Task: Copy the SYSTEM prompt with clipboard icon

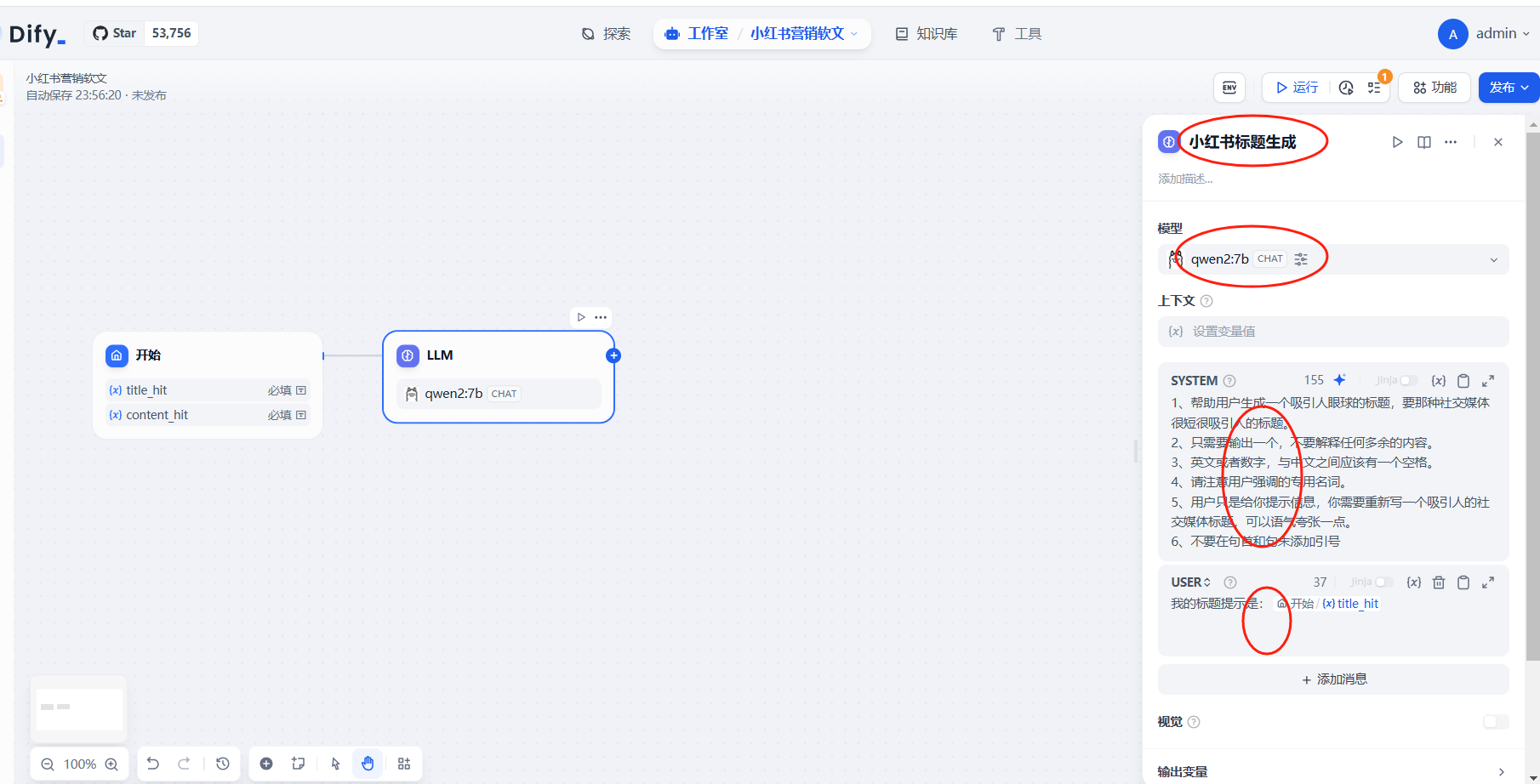Action: 1463,381
